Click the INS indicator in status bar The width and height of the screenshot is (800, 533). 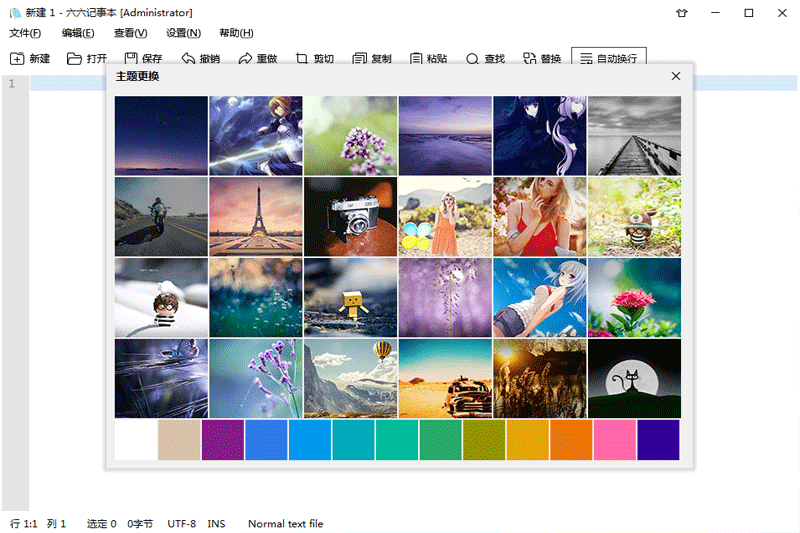pos(216,524)
